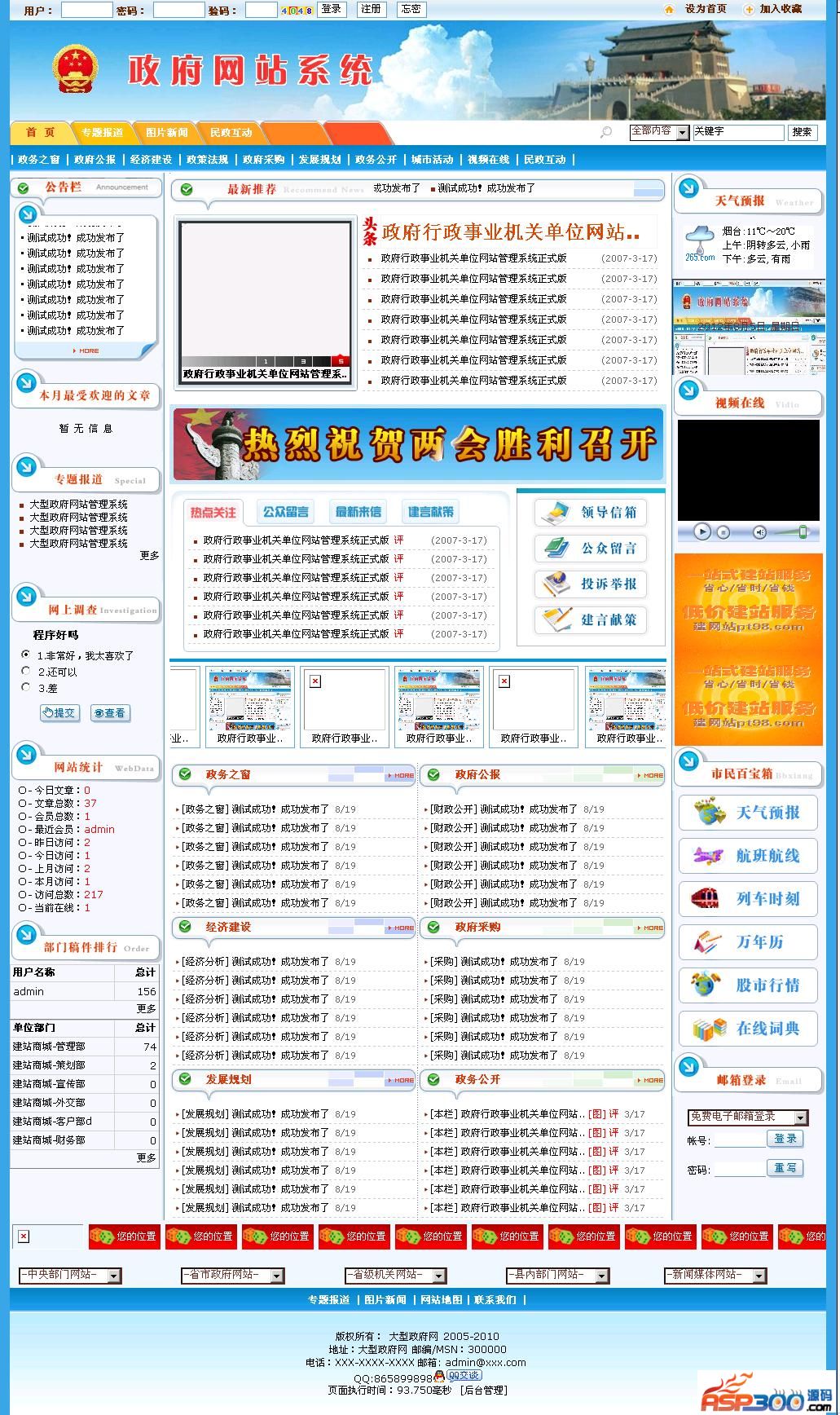Click green check icon beside 政务之窗 heading

point(185,774)
